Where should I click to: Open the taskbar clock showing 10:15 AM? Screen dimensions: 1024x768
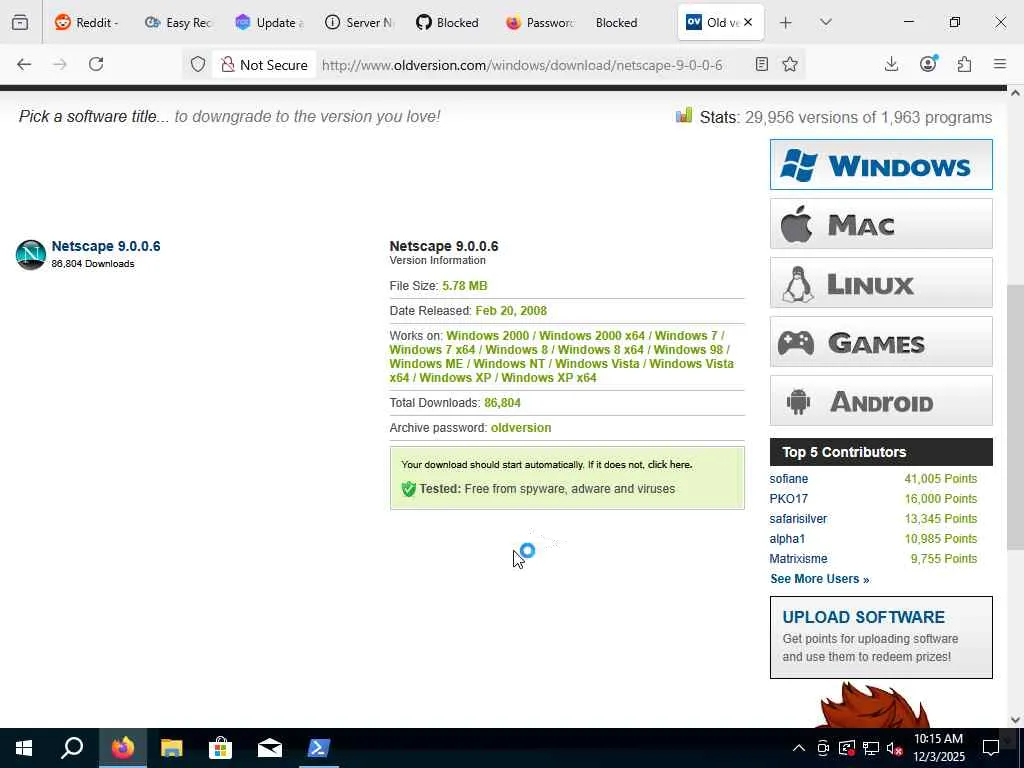(938, 748)
